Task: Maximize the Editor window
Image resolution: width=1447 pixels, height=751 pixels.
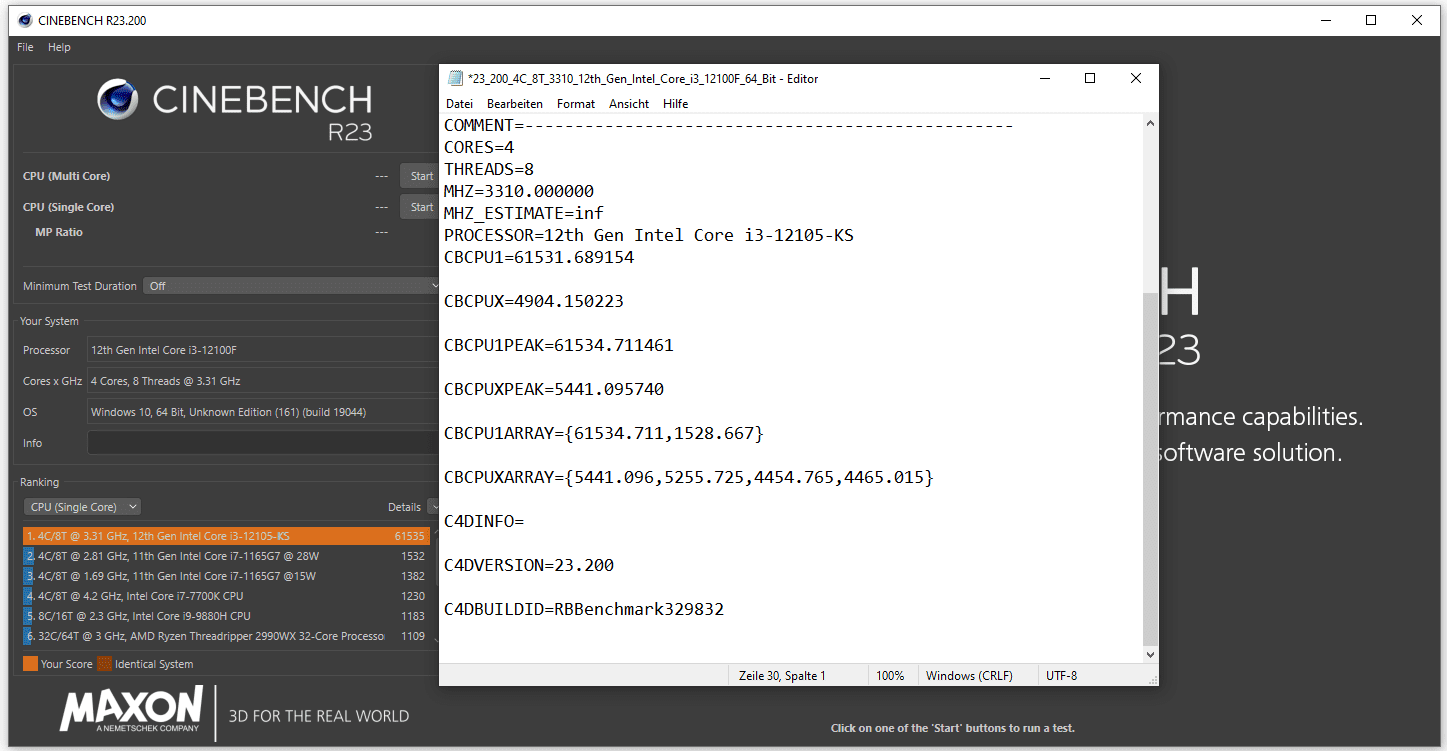Action: (1090, 78)
